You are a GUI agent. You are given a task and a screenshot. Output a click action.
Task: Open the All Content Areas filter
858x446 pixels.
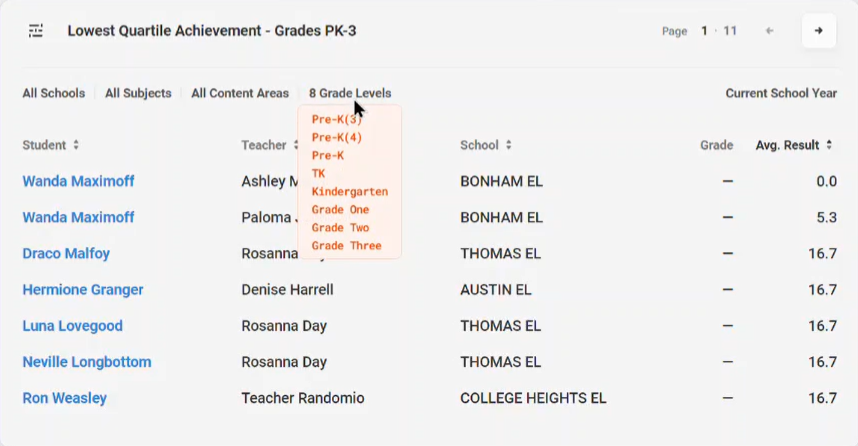click(240, 93)
